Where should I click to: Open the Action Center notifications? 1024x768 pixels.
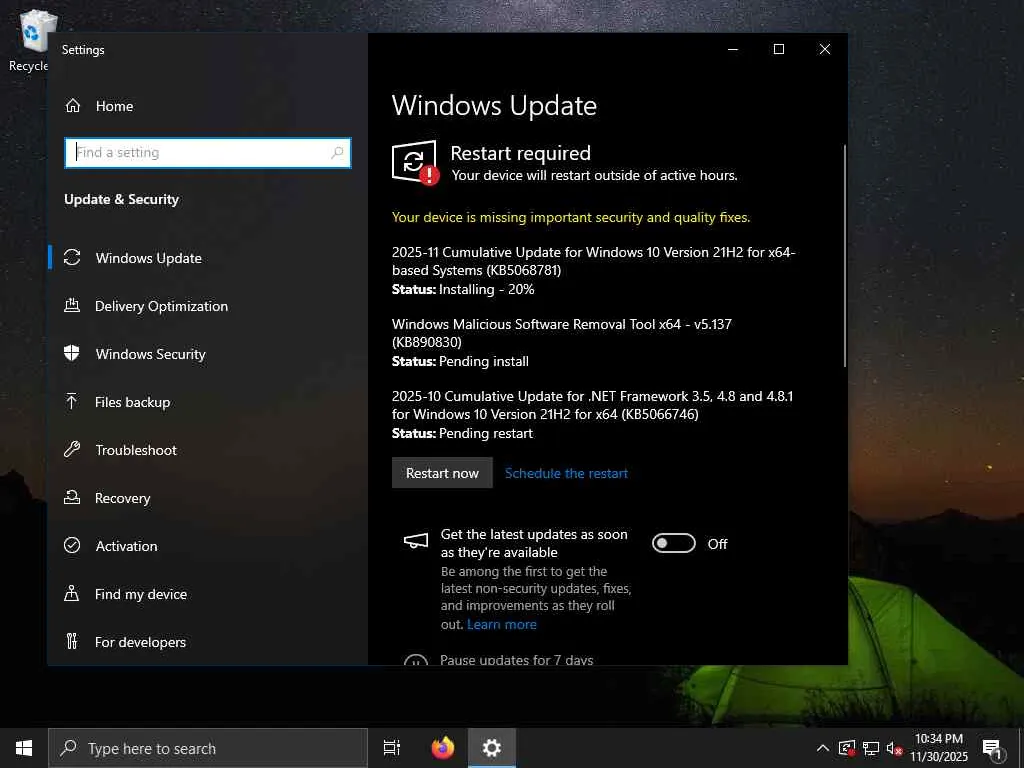point(993,749)
